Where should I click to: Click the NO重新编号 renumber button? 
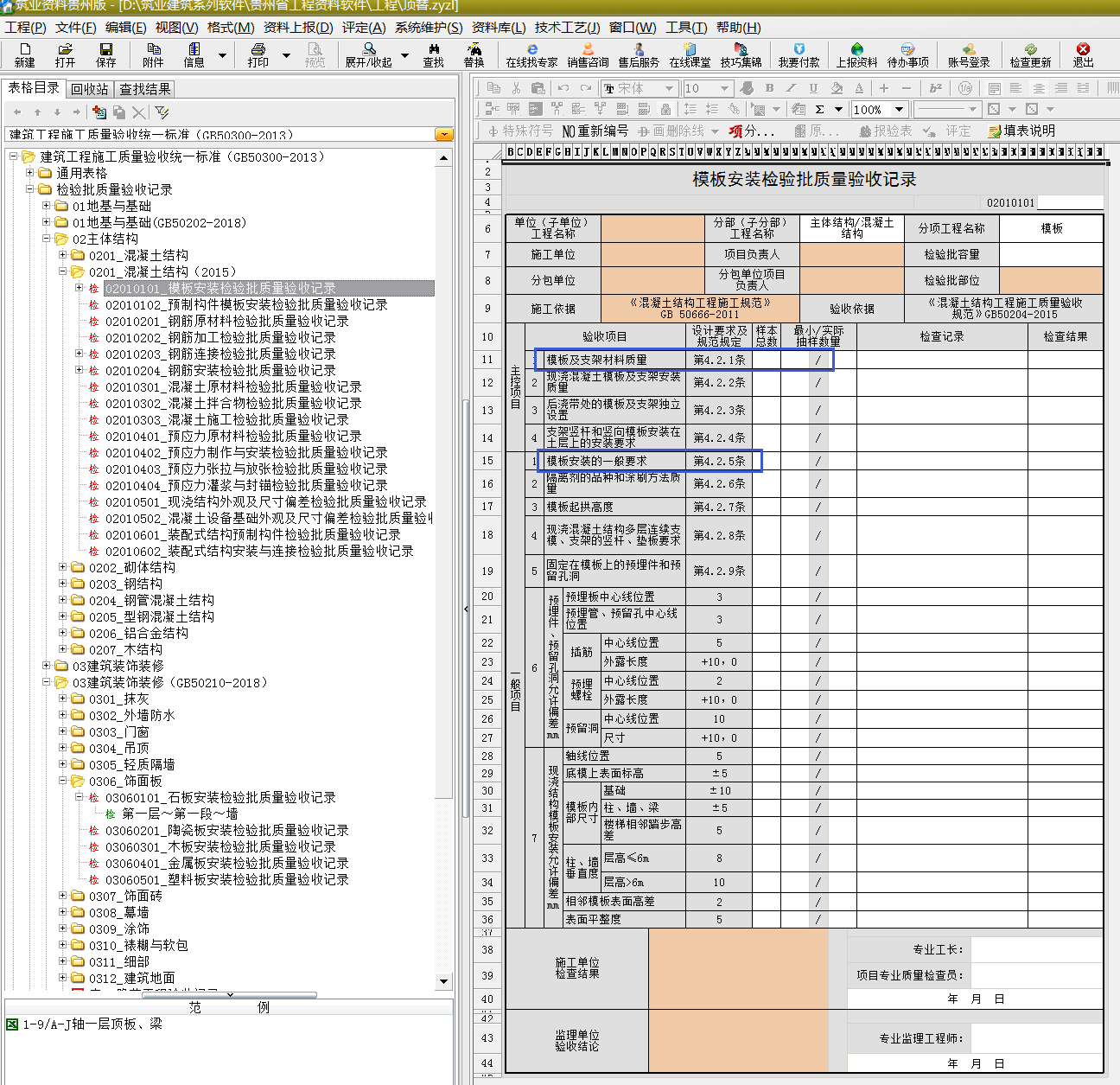[595, 131]
